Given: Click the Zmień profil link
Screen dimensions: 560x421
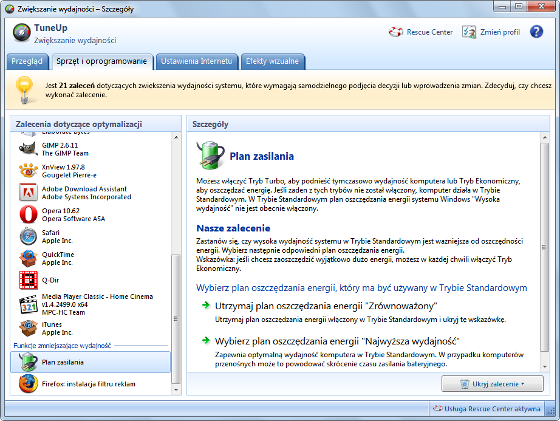Looking at the screenshot, I should point(500,32).
